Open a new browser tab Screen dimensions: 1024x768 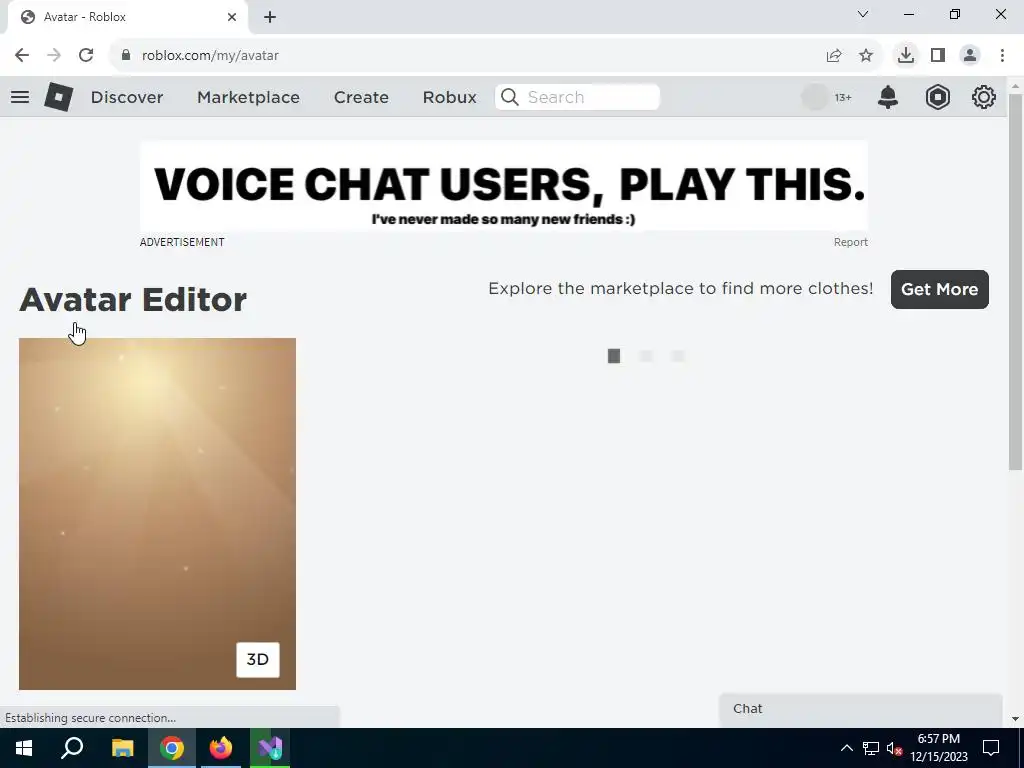[270, 17]
